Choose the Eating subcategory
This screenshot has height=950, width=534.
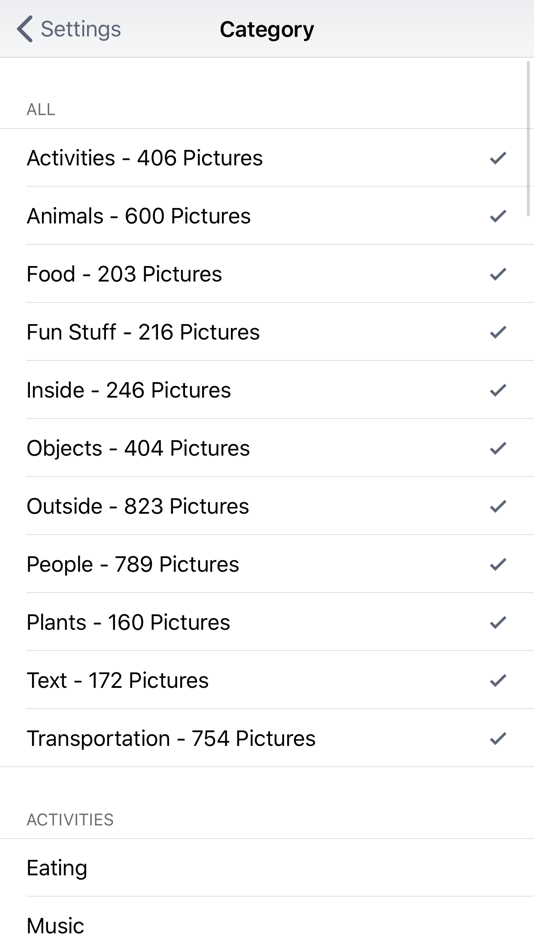click(x=267, y=868)
